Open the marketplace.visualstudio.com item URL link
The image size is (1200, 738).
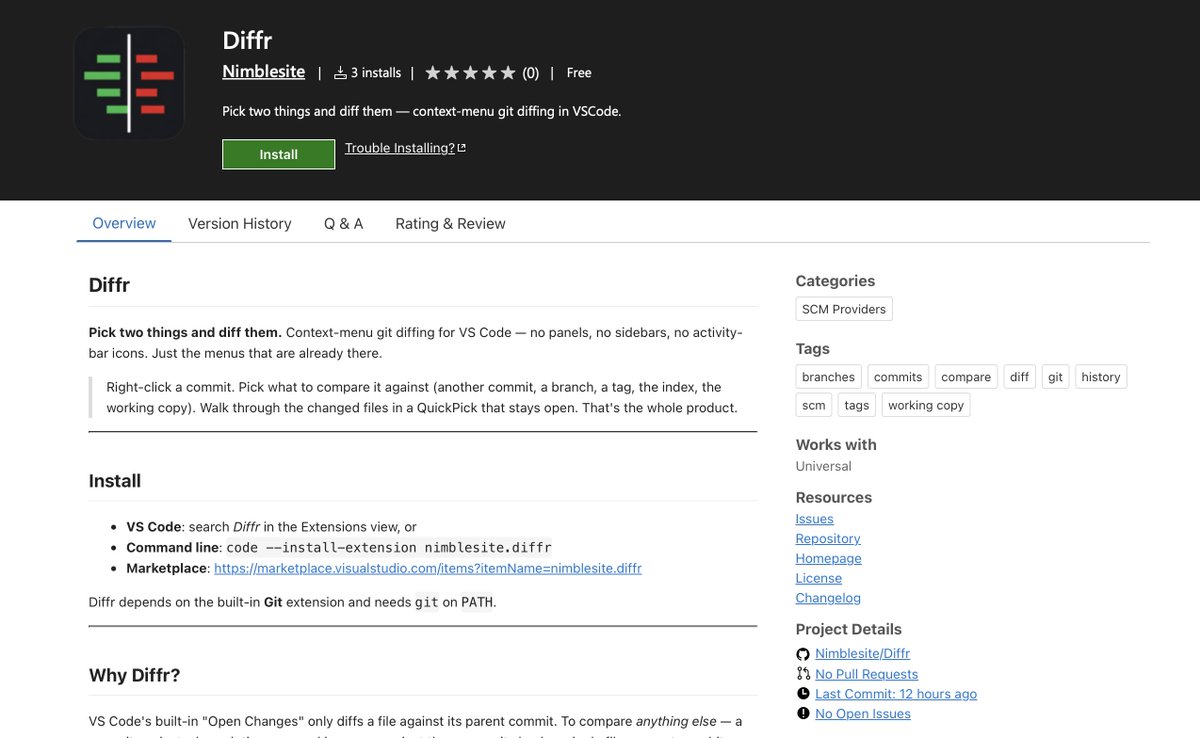click(x=428, y=568)
